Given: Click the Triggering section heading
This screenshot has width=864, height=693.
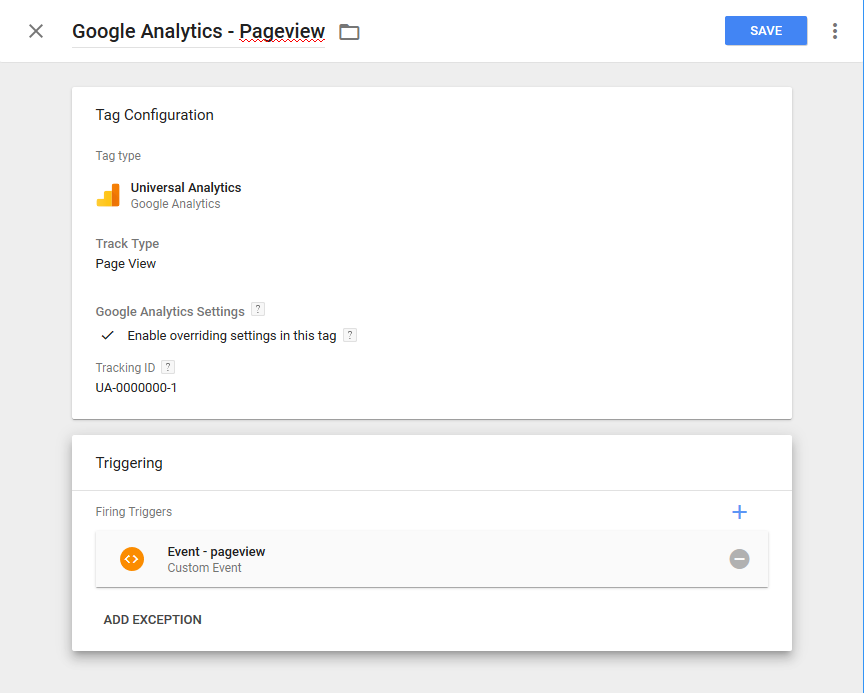Looking at the screenshot, I should tap(129, 463).
